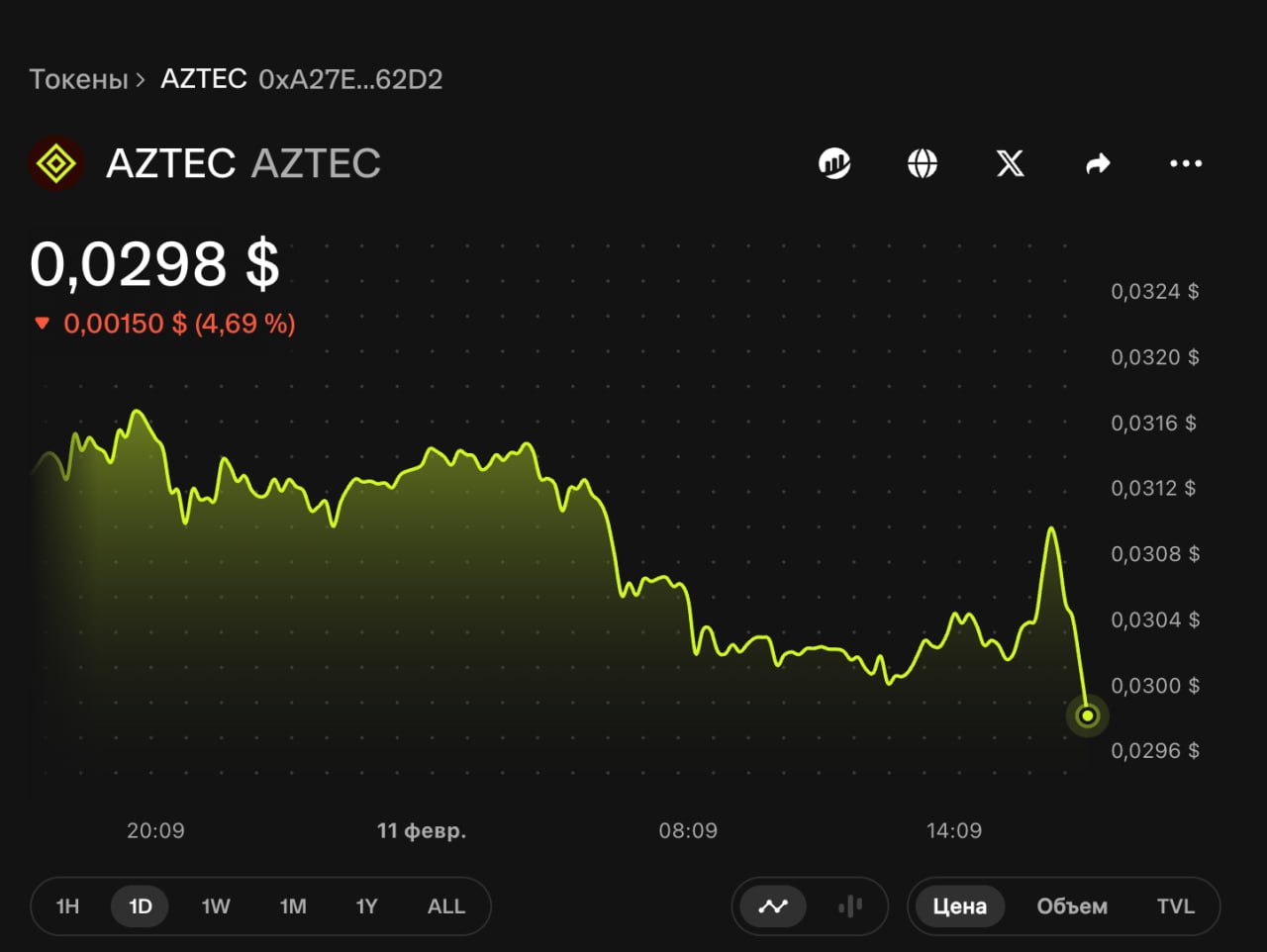This screenshot has height=952, width=1267.
Task: Select the 1H time range
Action: (x=67, y=905)
